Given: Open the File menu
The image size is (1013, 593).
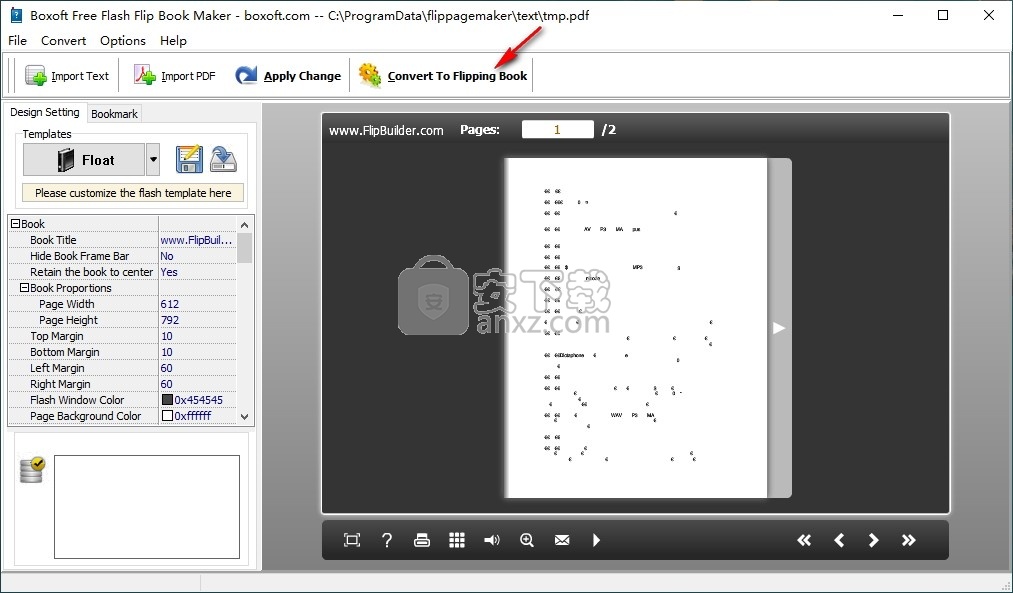Looking at the screenshot, I should [17, 41].
